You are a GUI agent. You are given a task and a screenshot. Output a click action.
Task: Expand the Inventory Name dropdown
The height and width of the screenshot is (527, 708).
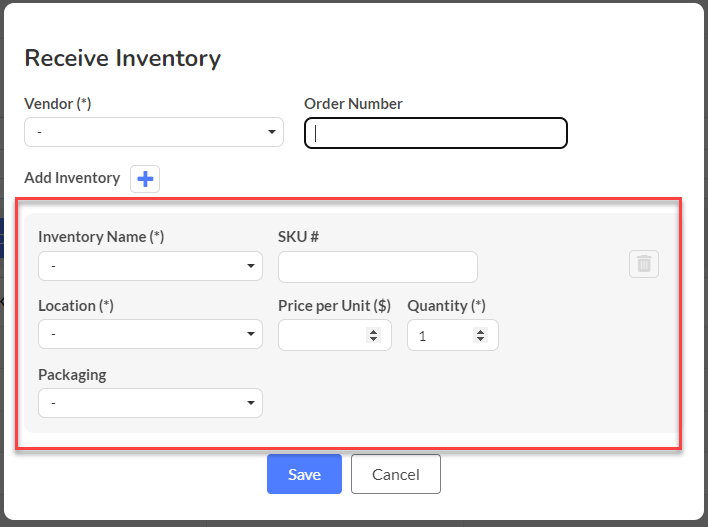150,266
